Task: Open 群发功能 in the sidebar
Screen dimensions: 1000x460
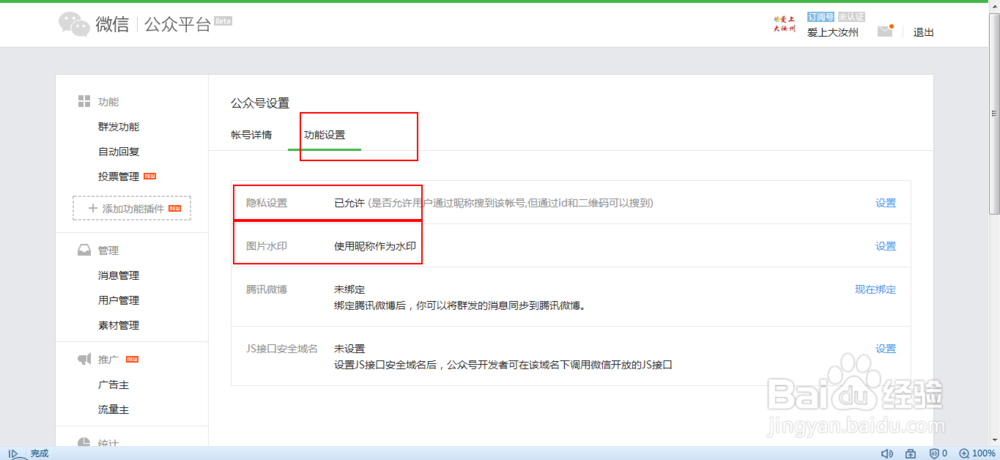Action: [x=119, y=127]
